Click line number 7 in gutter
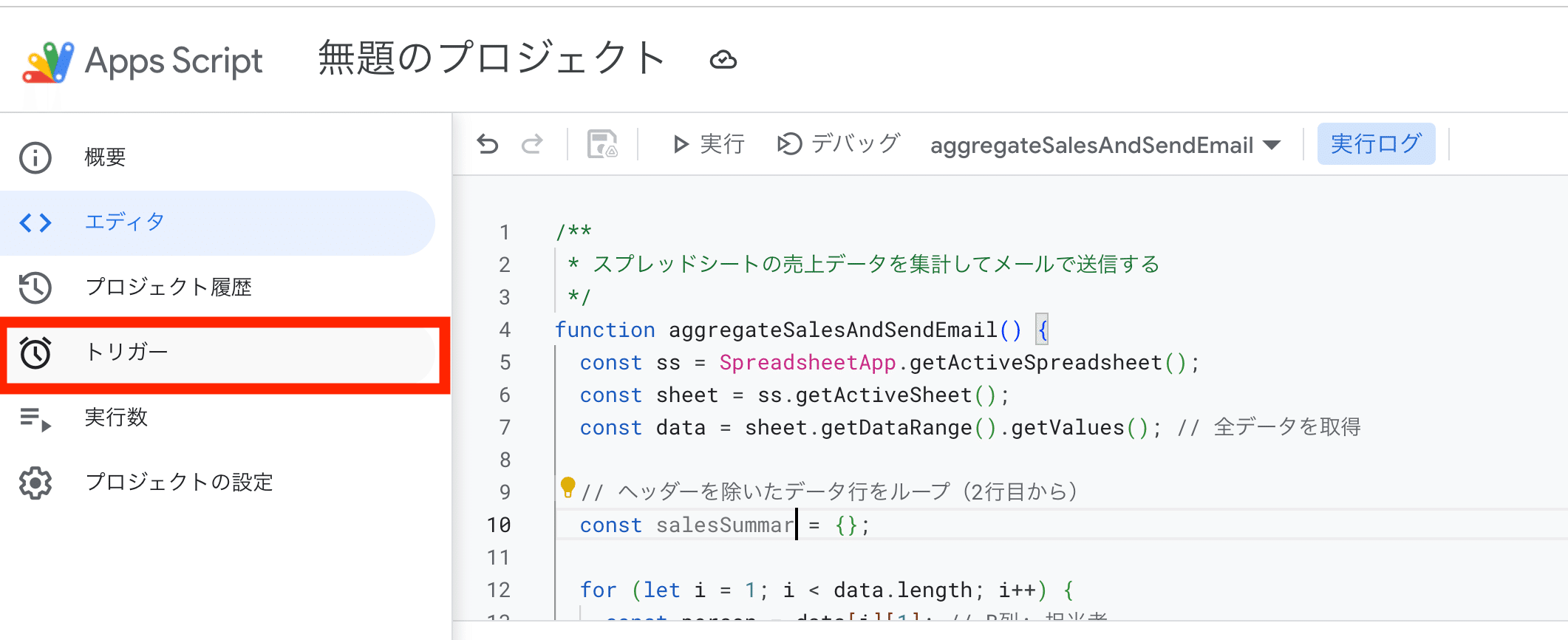This screenshot has width=1568, height=640. point(505,427)
